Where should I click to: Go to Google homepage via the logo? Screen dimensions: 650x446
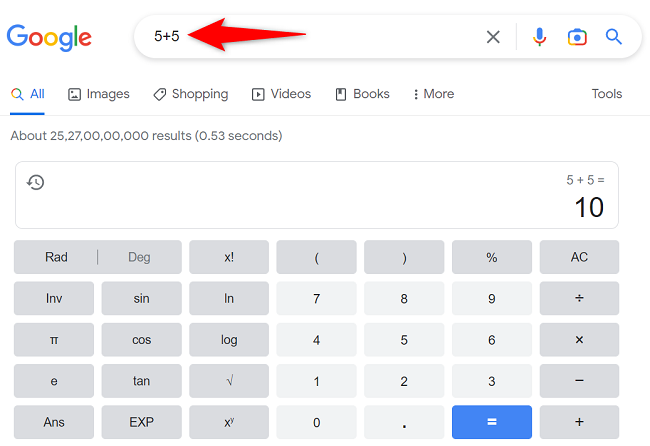tap(49, 38)
